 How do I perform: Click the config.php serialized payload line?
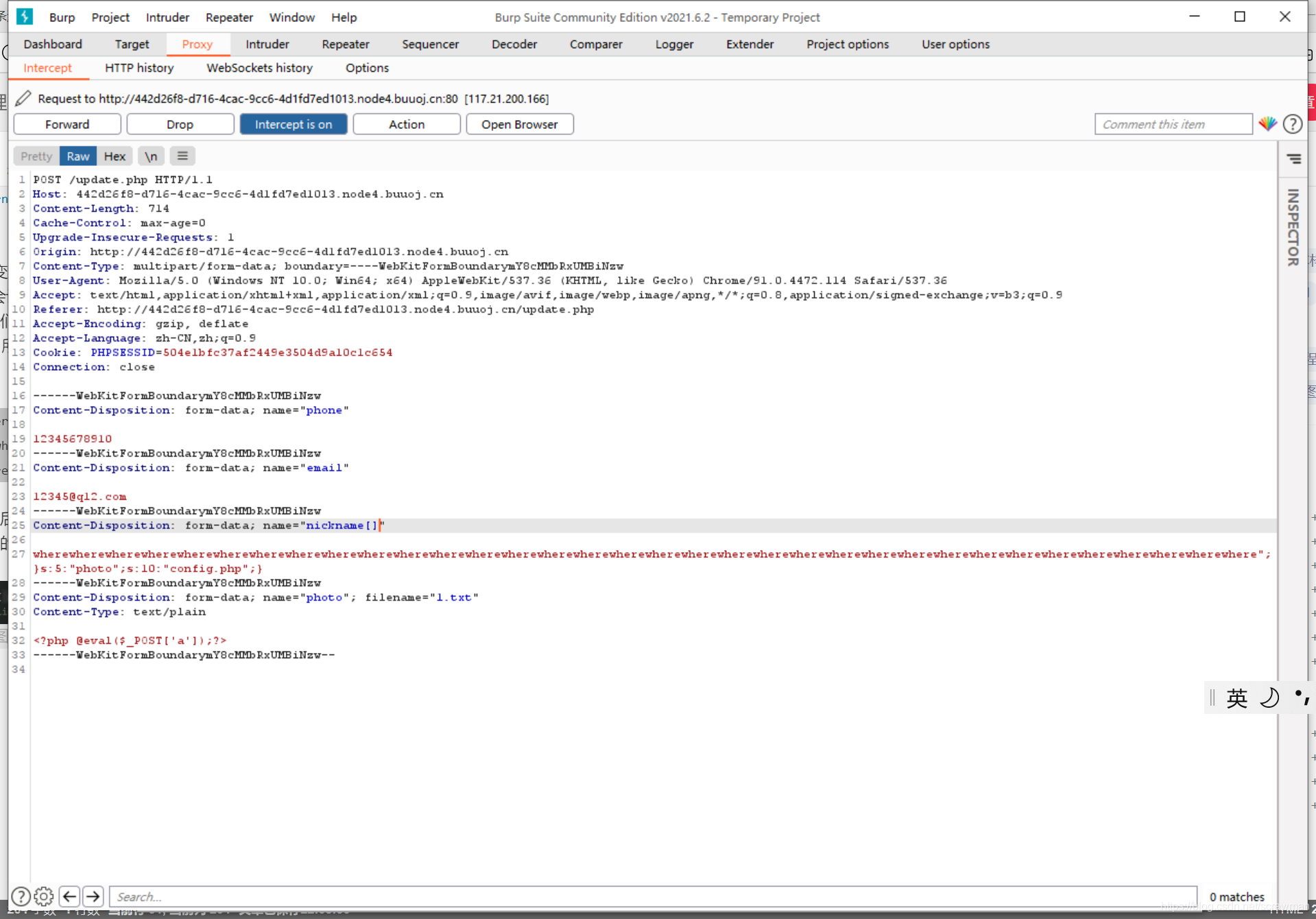[x=148, y=569]
